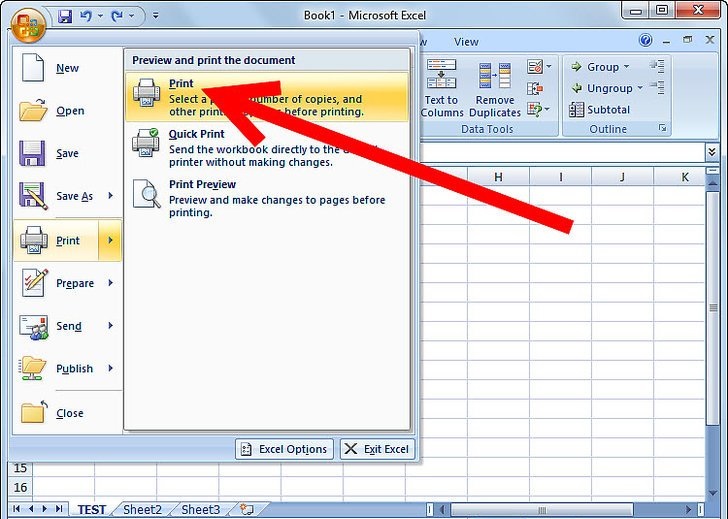Expand the Prepare submenu arrow
The image size is (728, 519).
110,283
